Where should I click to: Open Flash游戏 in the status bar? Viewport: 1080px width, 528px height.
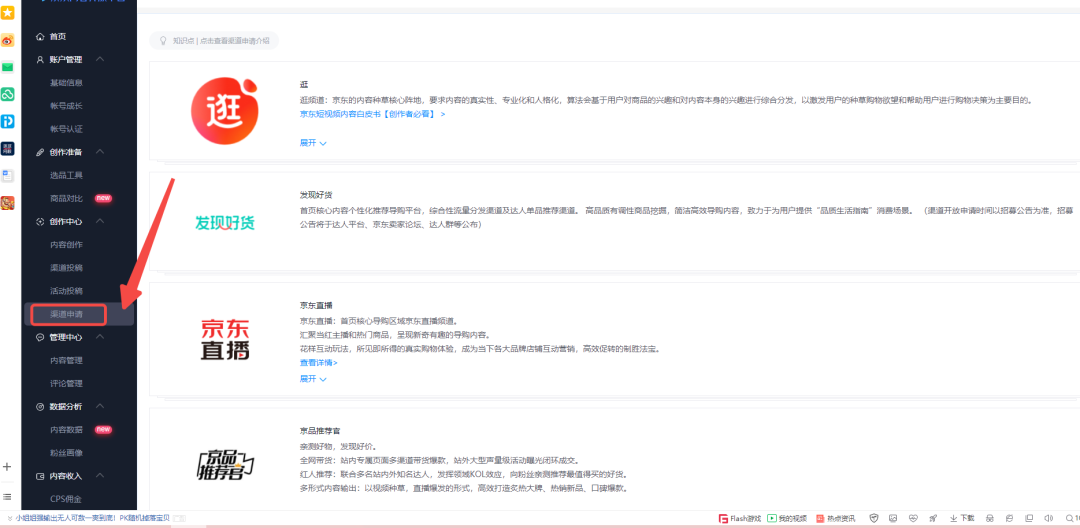pyautogui.click(x=740, y=518)
